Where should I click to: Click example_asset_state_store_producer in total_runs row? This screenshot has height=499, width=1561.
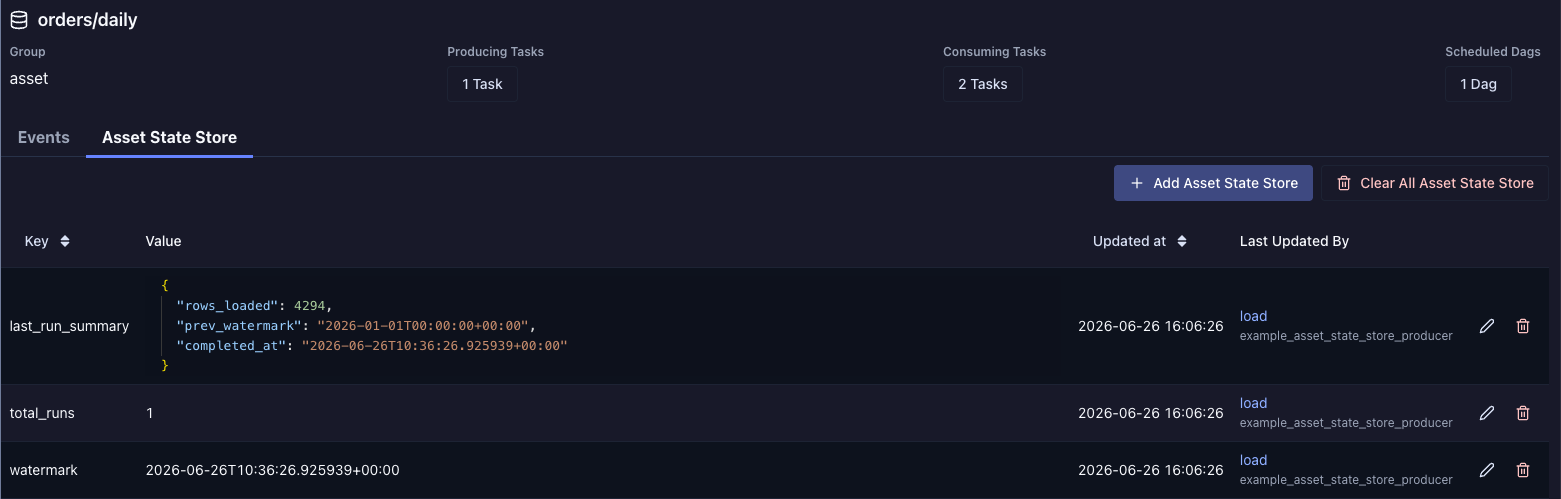pos(1346,423)
